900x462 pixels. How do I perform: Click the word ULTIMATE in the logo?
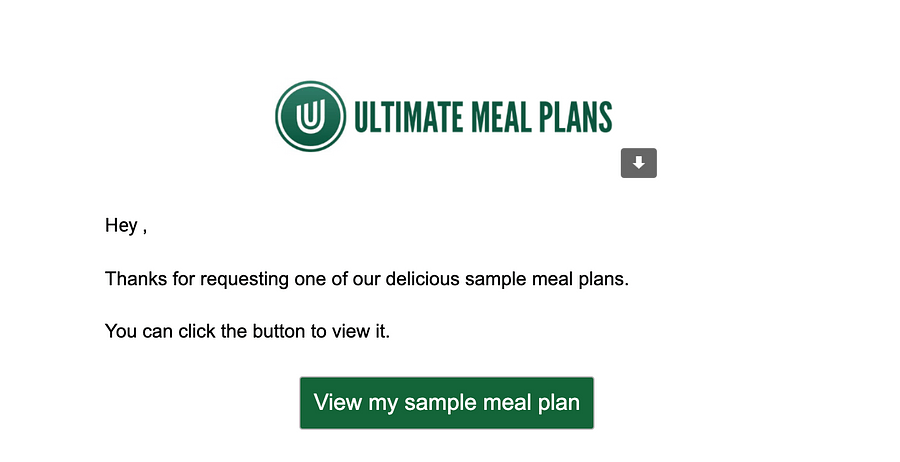tap(404, 117)
